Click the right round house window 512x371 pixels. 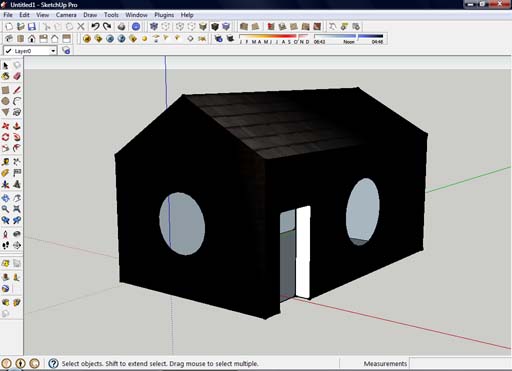[x=363, y=212]
